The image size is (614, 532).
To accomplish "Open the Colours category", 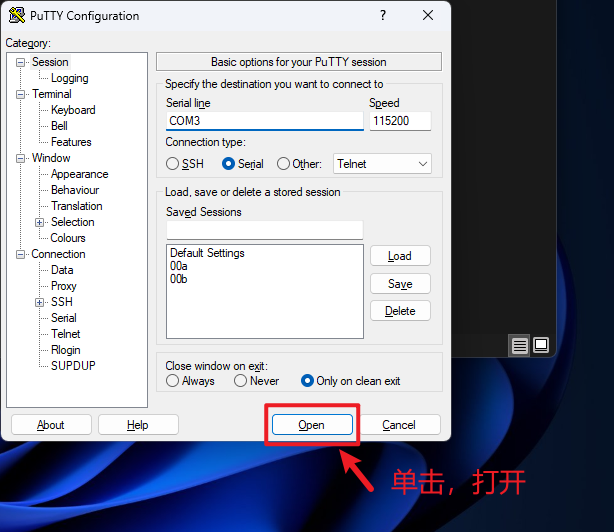I will 68,238.
